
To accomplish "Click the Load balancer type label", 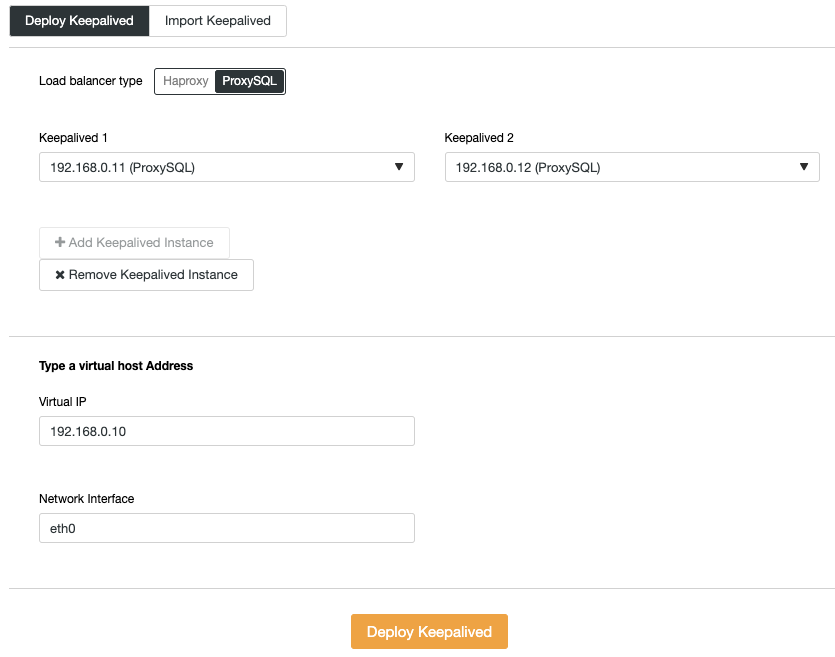I will click(x=91, y=81).
